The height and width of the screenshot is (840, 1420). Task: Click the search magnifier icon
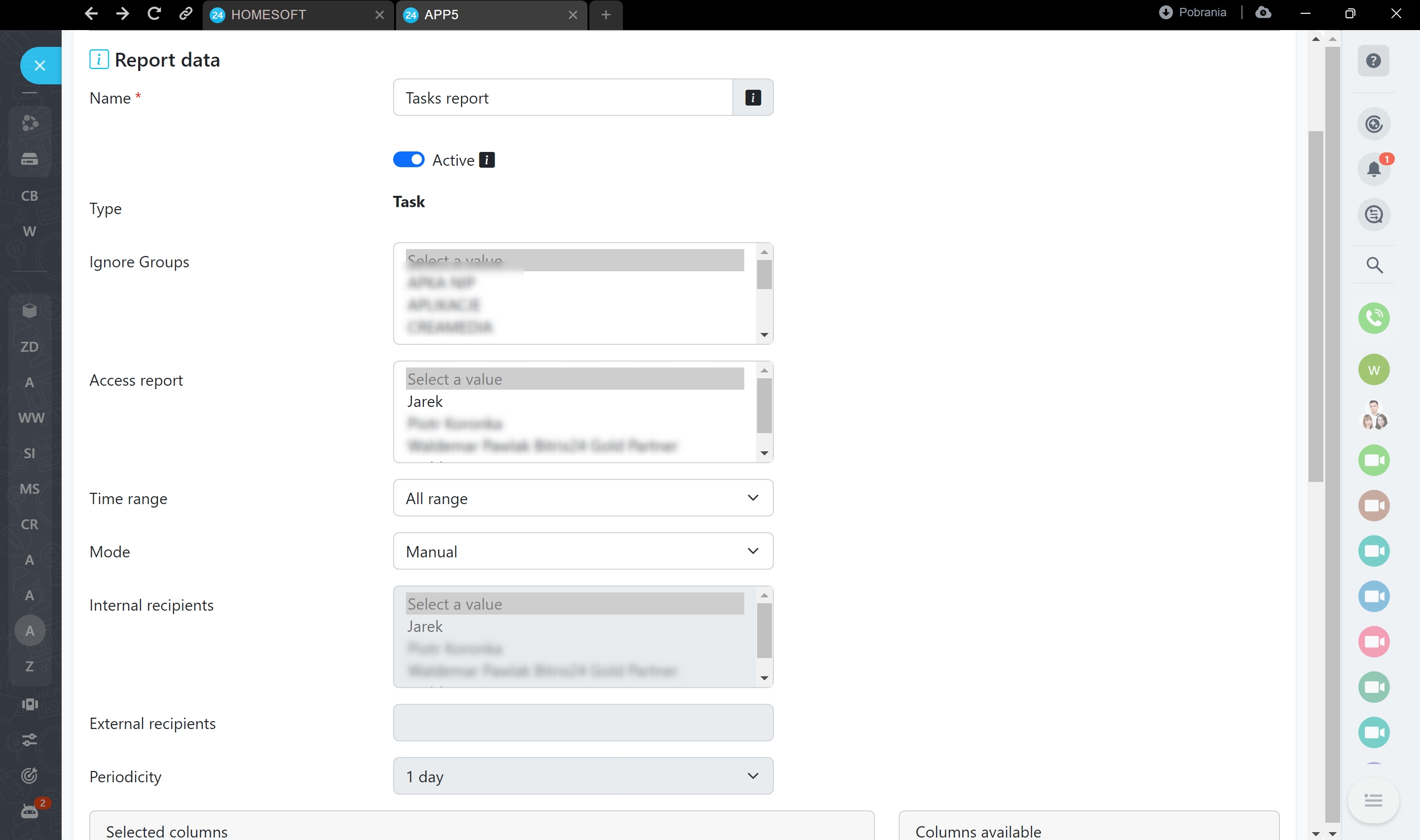(1374, 265)
